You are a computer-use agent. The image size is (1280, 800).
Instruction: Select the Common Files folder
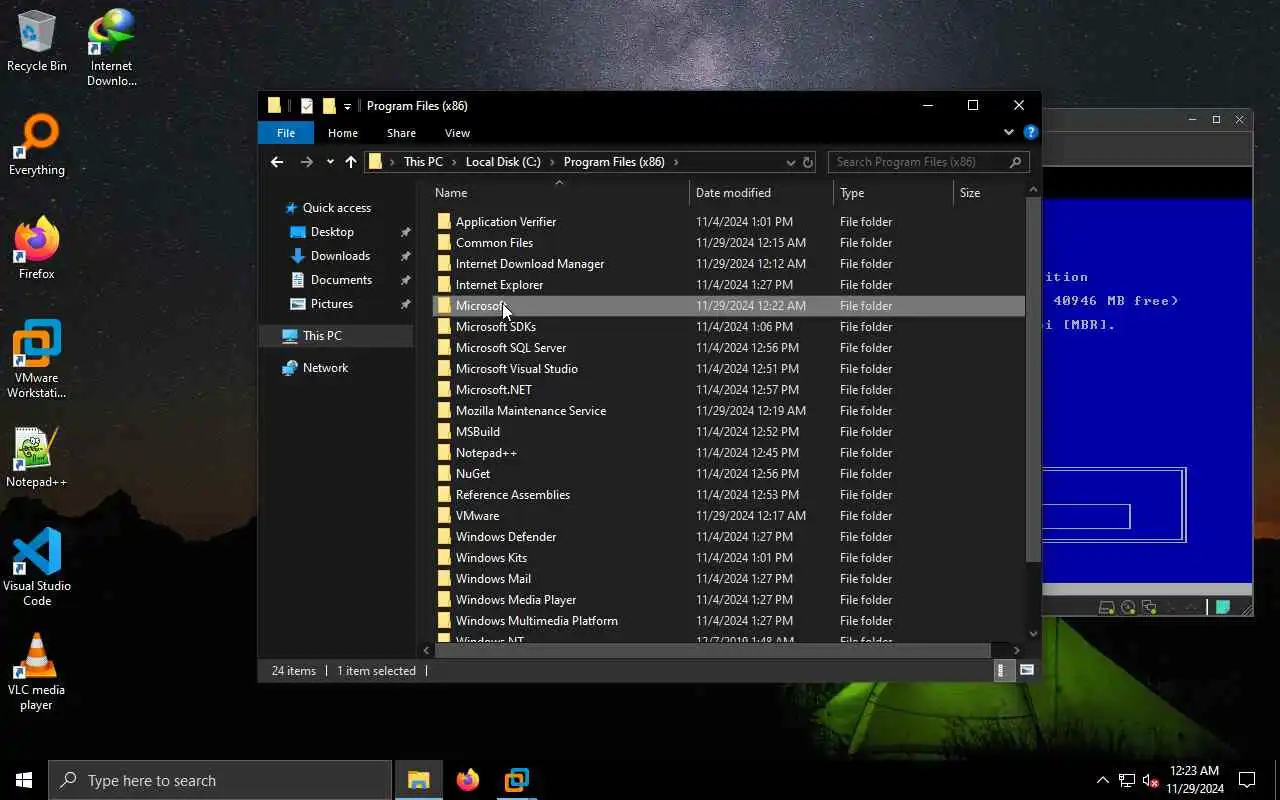point(728,243)
